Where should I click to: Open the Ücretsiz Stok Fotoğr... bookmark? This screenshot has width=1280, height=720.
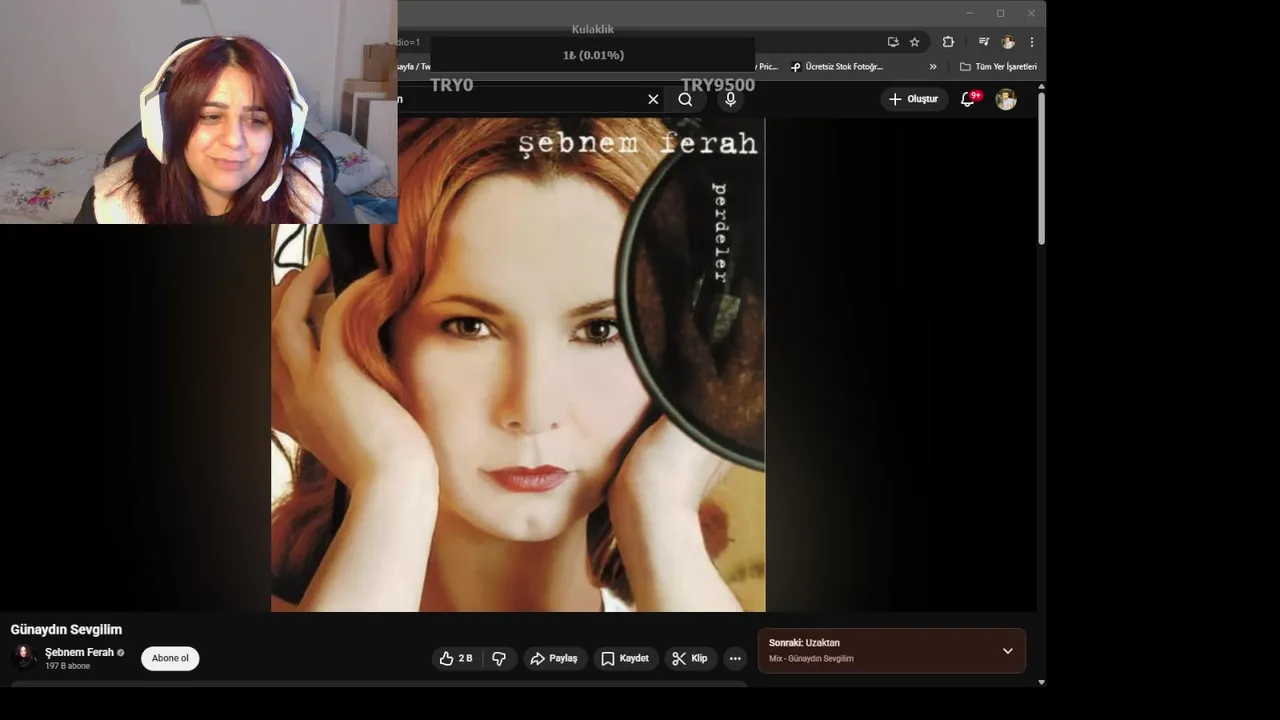836,67
